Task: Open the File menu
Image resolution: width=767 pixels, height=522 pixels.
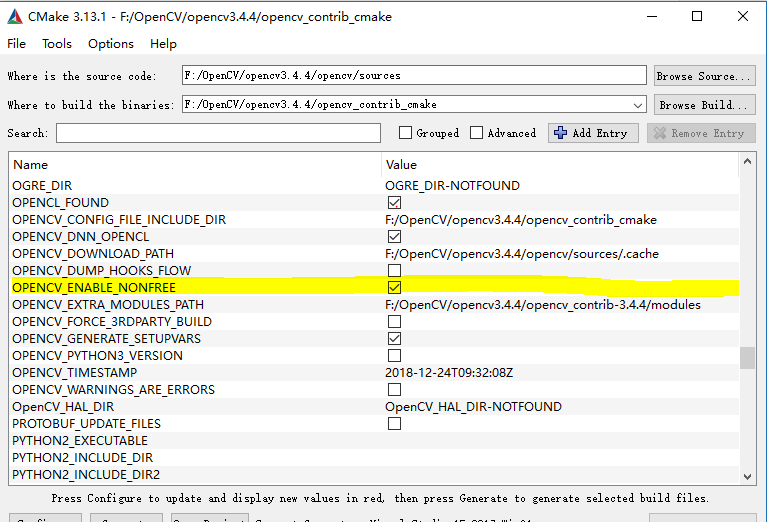Action: pyautogui.click(x=16, y=44)
